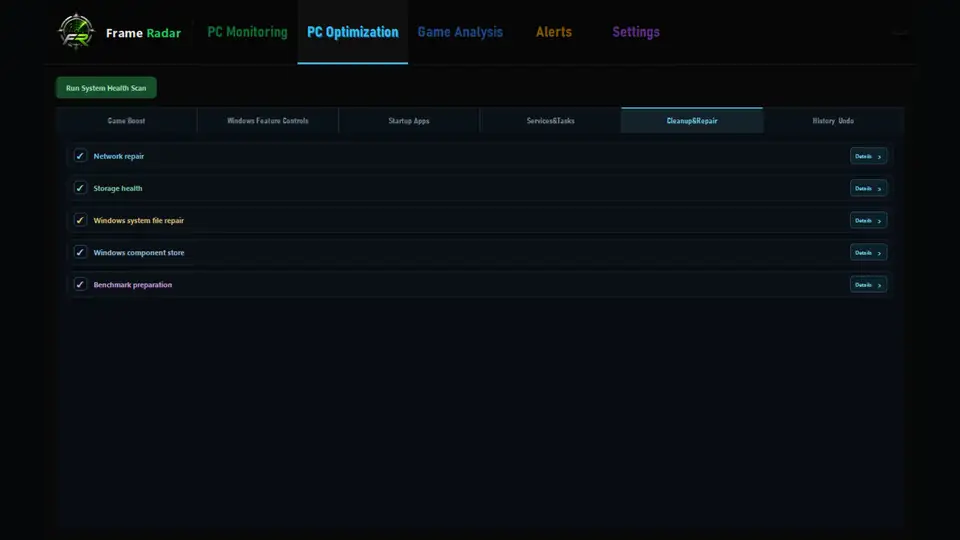This screenshot has width=960, height=540.
Task: Click the Network repair label
Action: [x=119, y=156]
